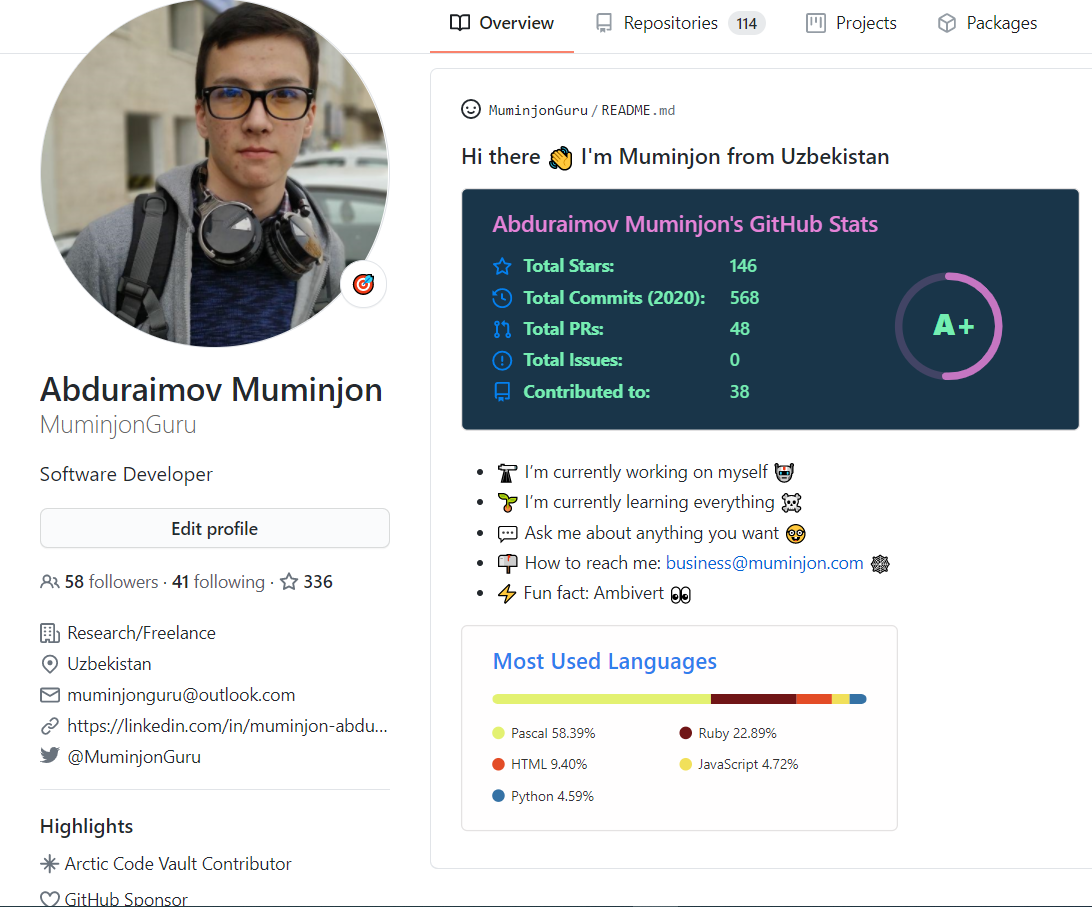Viewport: 1092px width, 907px height.
Task: Click the speech bubble Ask me icon
Action: point(507,534)
